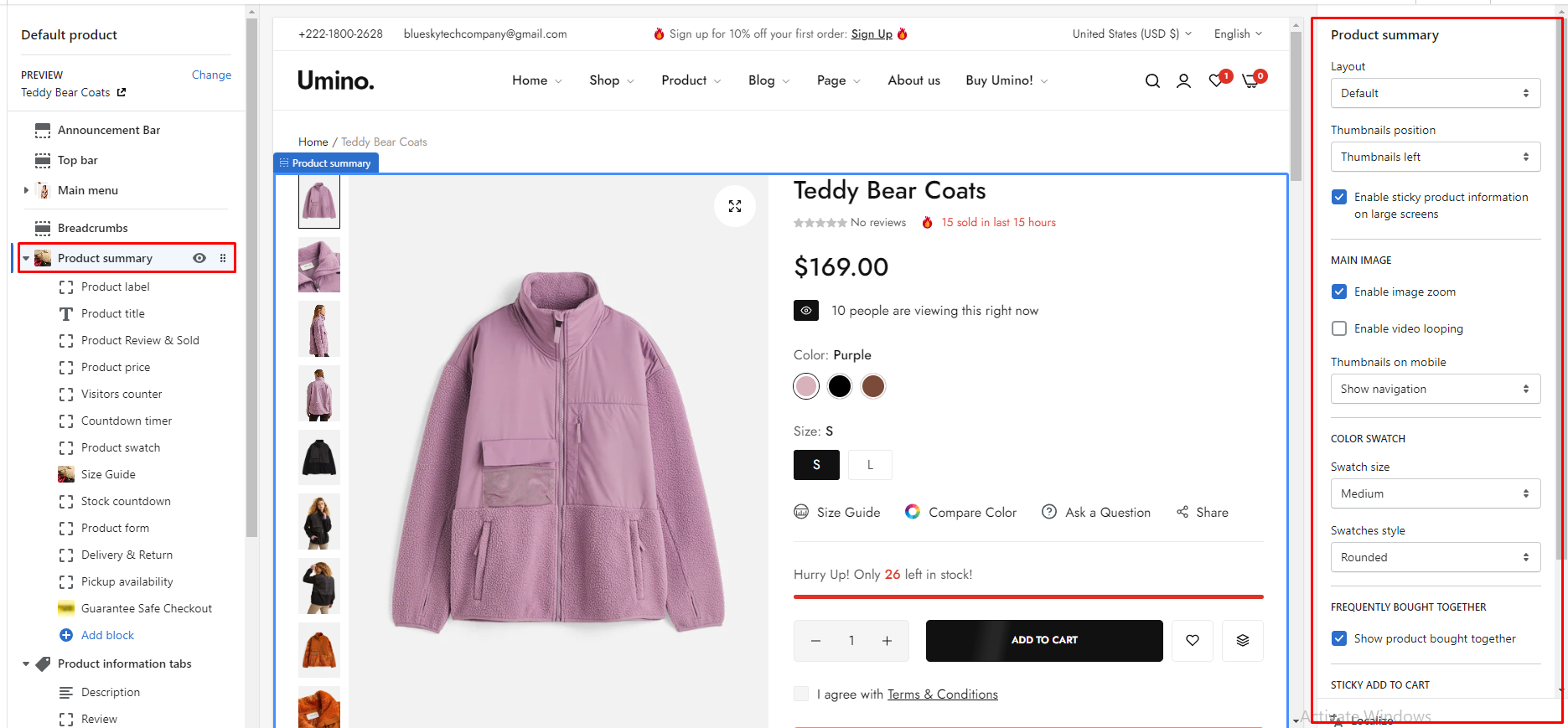Disable sticky product information checkbox
The image size is (1568, 728).
(1339, 197)
